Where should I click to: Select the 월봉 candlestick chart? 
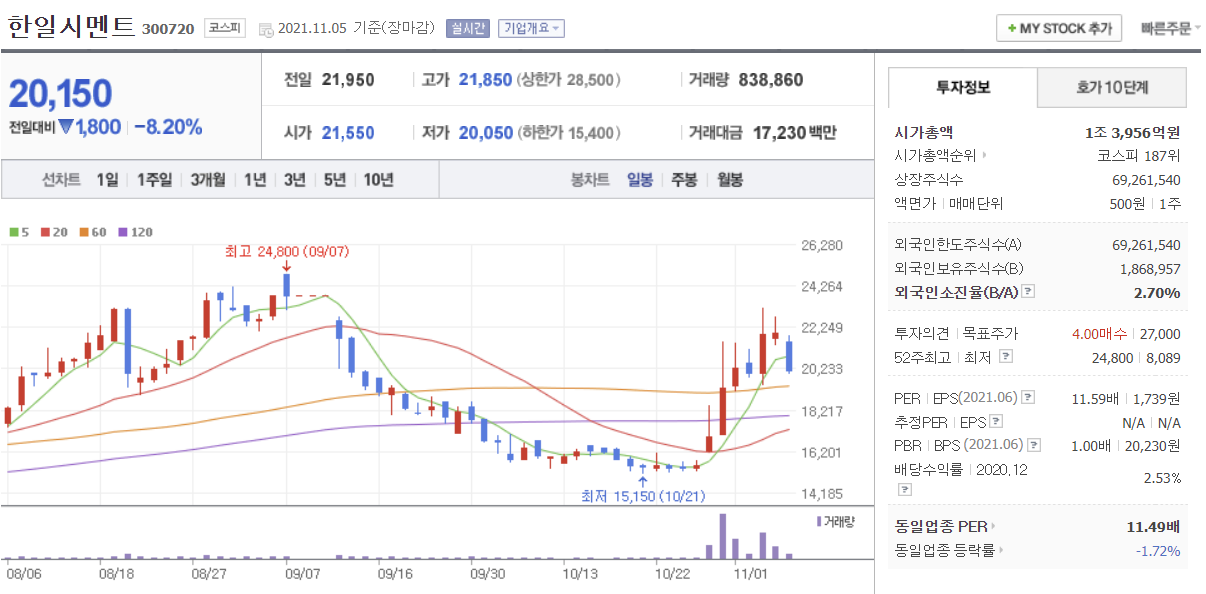(x=729, y=180)
